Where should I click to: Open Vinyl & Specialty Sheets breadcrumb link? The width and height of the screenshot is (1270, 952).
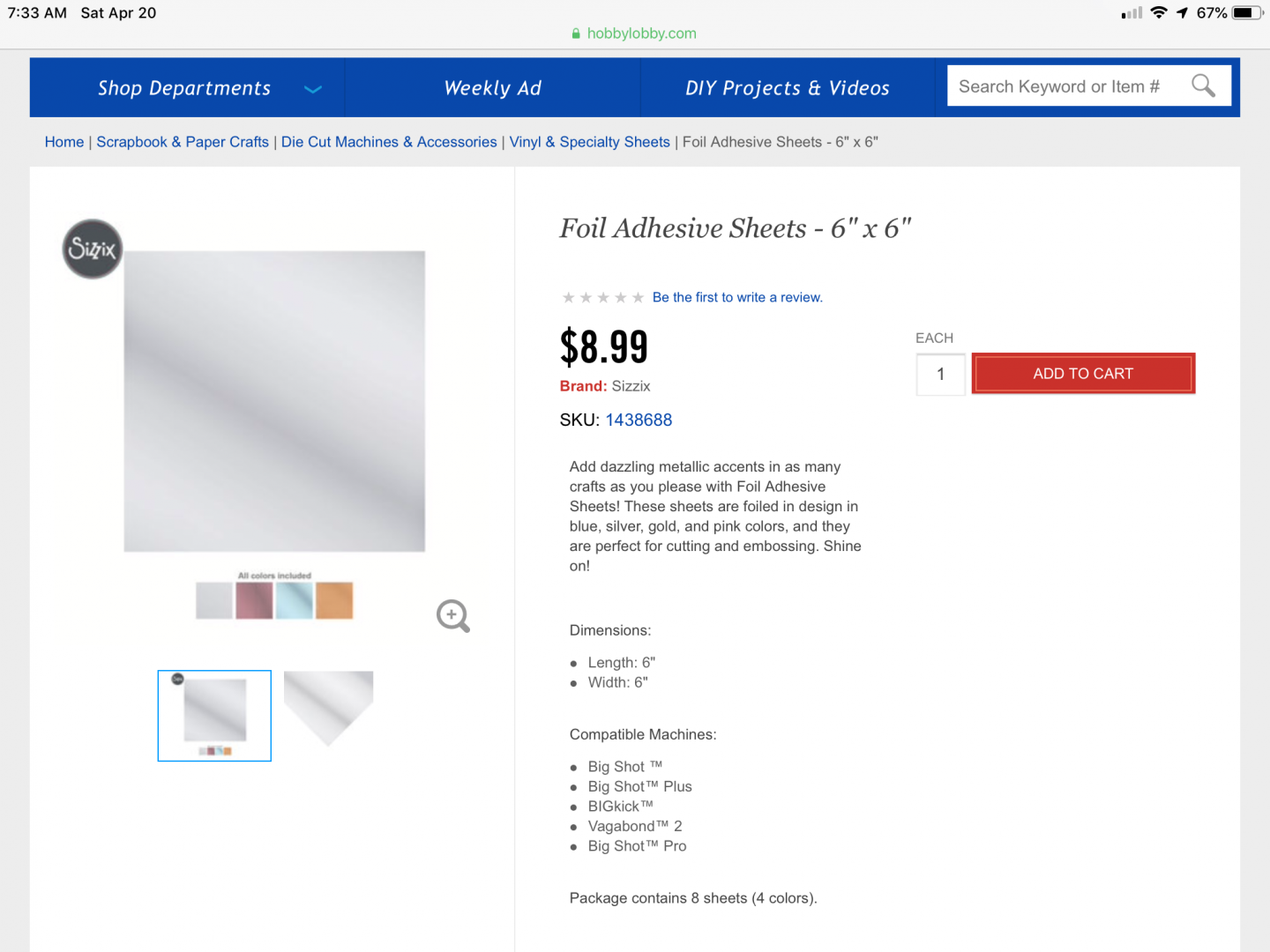(589, 142)
